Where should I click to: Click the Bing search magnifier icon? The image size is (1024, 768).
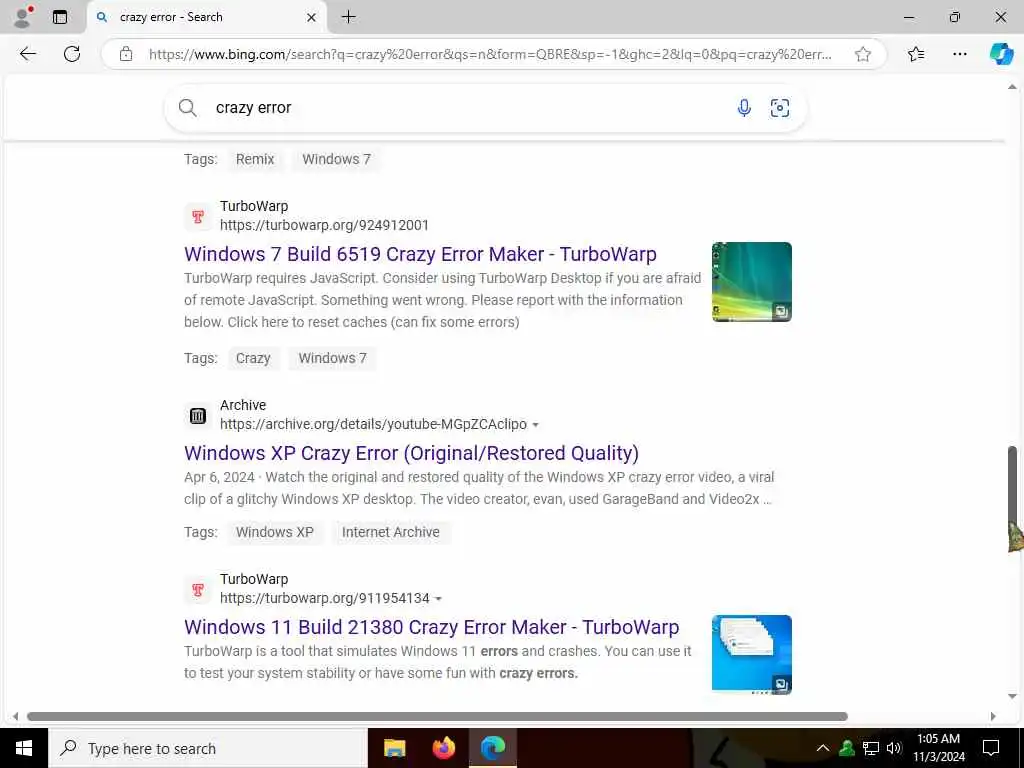click(x=187, y=108)
